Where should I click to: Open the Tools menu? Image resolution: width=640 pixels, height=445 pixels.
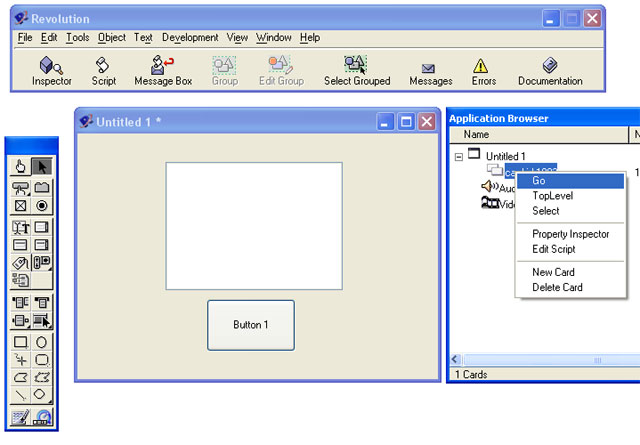[x=78, y=38]
